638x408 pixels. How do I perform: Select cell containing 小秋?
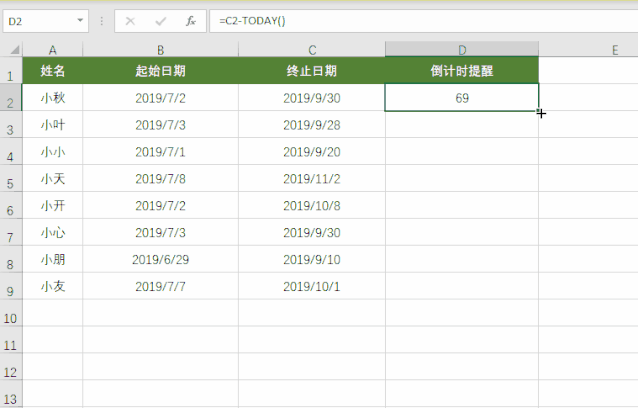pyautogui.click(x=52, y=98)
